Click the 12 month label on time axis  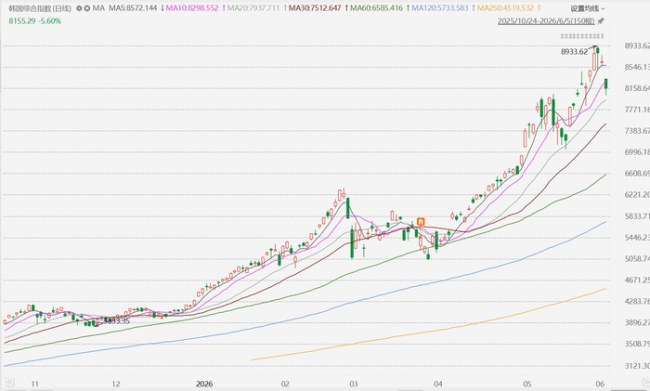click(116, 384)
